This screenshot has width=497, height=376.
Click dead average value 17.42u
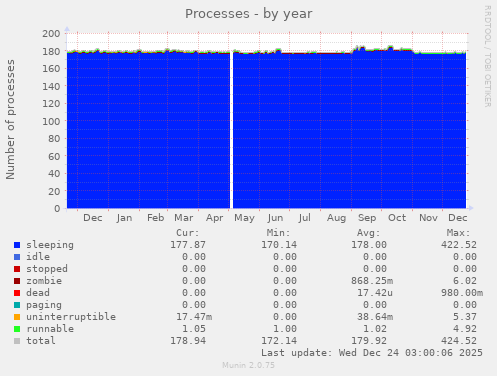[375, 293]
